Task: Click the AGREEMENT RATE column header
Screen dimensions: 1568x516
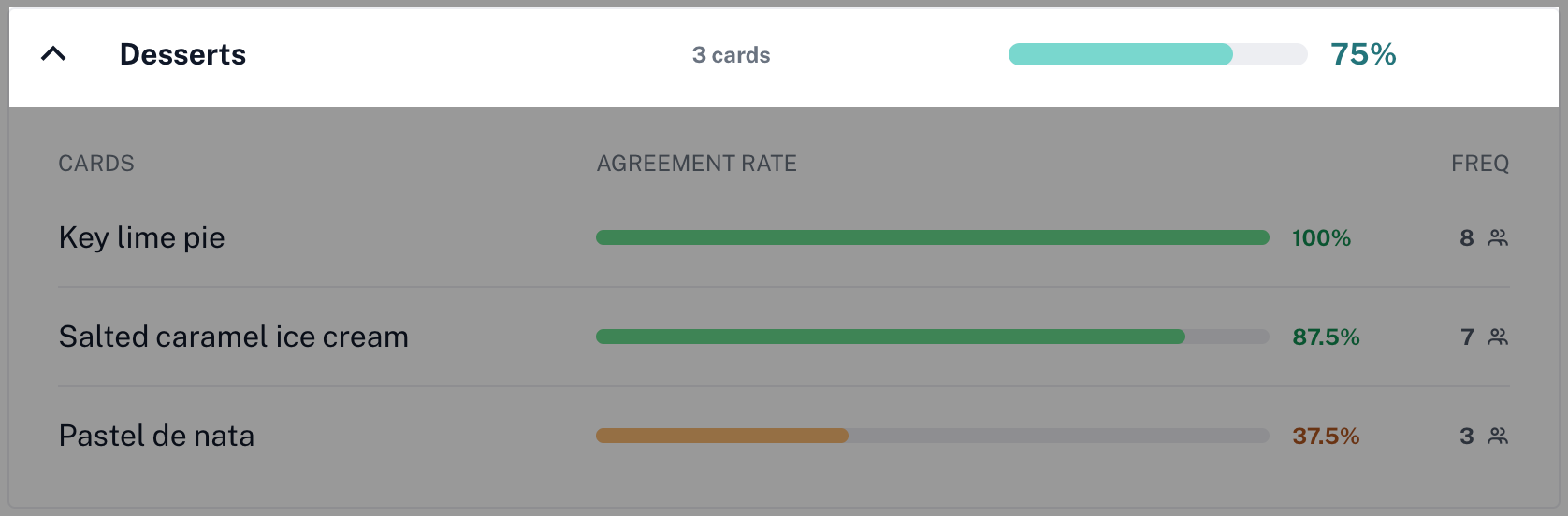Action: pyautogui.click(x=696, y=164)
